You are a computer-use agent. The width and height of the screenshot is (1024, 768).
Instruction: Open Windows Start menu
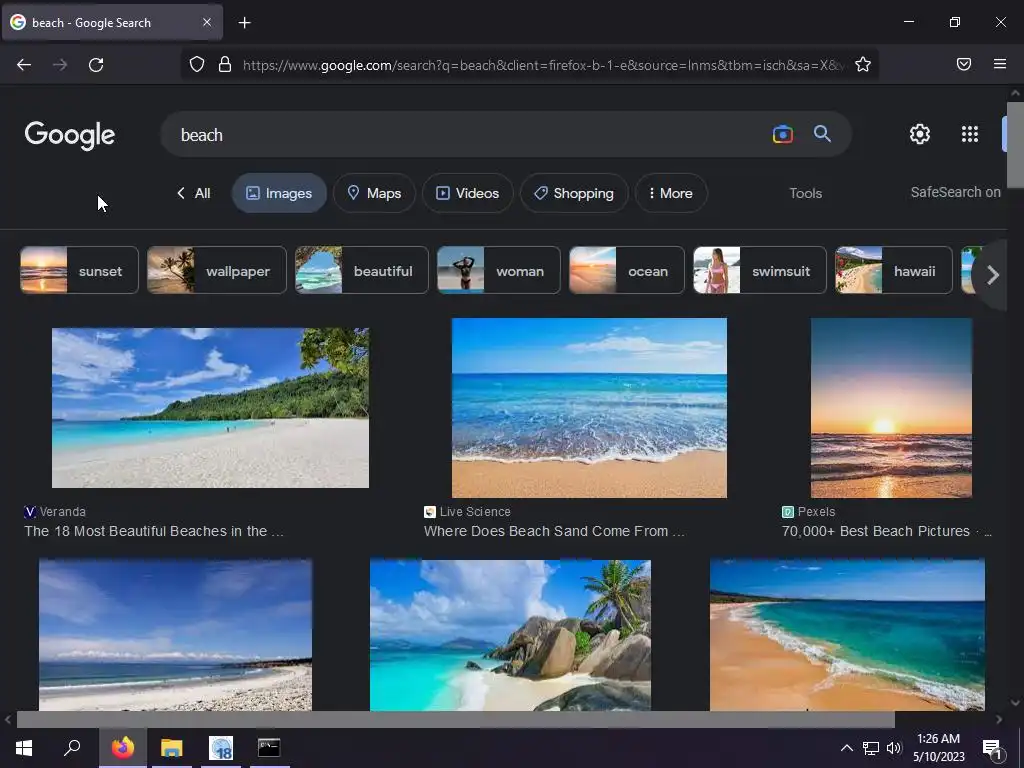pyautogui.click(x=24, y=748)
